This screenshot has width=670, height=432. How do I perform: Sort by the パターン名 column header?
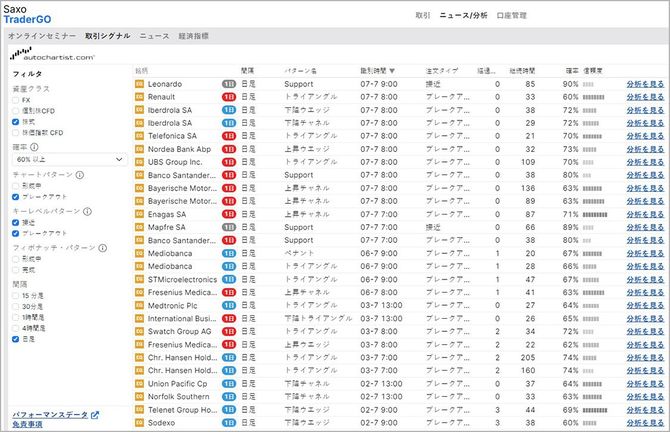pos(300,71)
